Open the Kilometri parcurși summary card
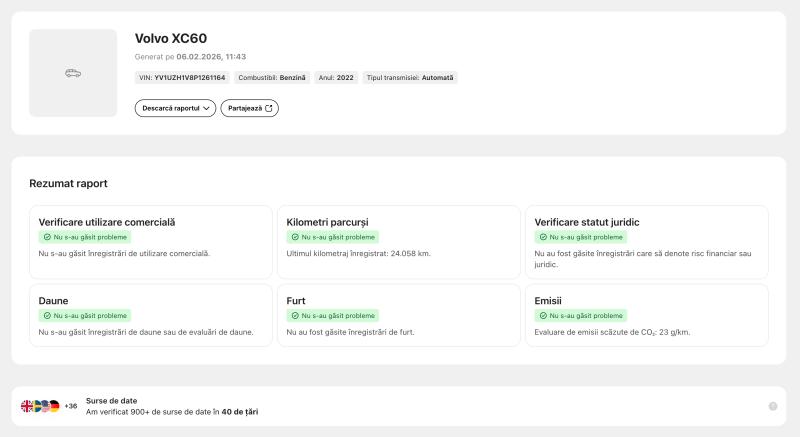This screenshot has height=437, width=800. click(x=399, y=241)
